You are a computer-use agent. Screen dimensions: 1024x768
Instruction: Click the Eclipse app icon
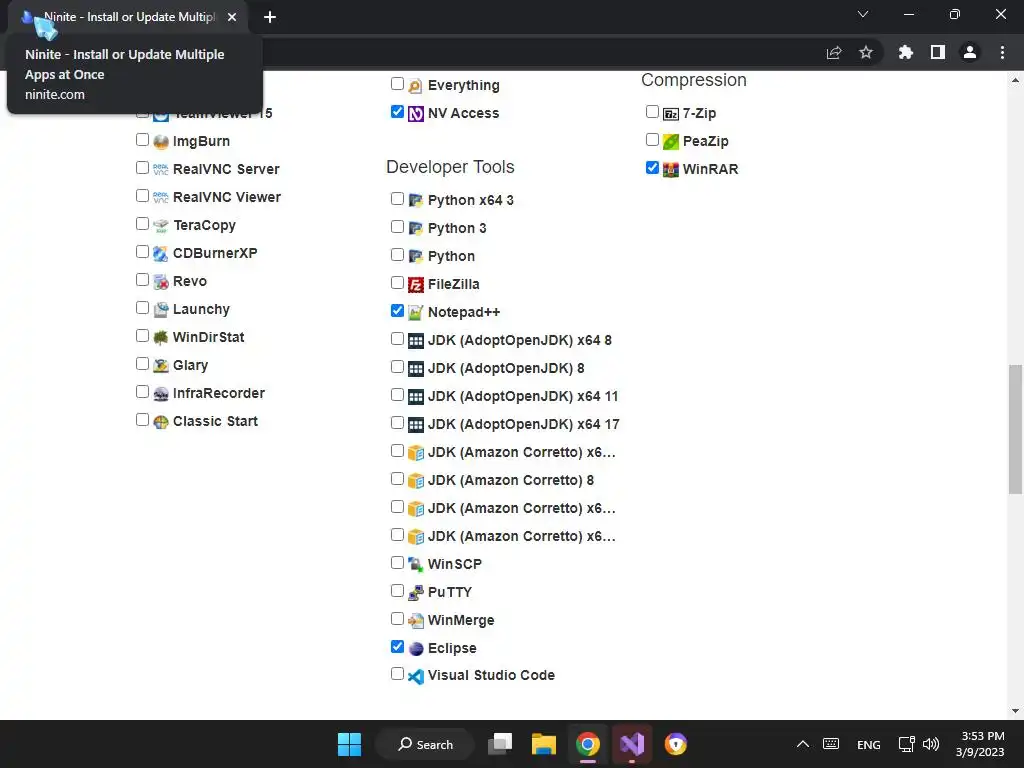(415, 648)
